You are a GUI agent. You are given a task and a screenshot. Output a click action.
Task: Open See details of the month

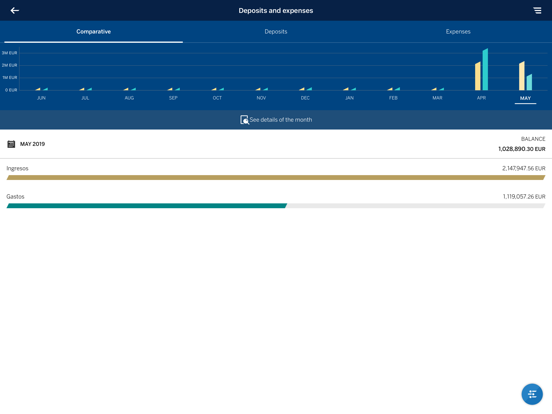pyautogui.click(x=276, y=120)
